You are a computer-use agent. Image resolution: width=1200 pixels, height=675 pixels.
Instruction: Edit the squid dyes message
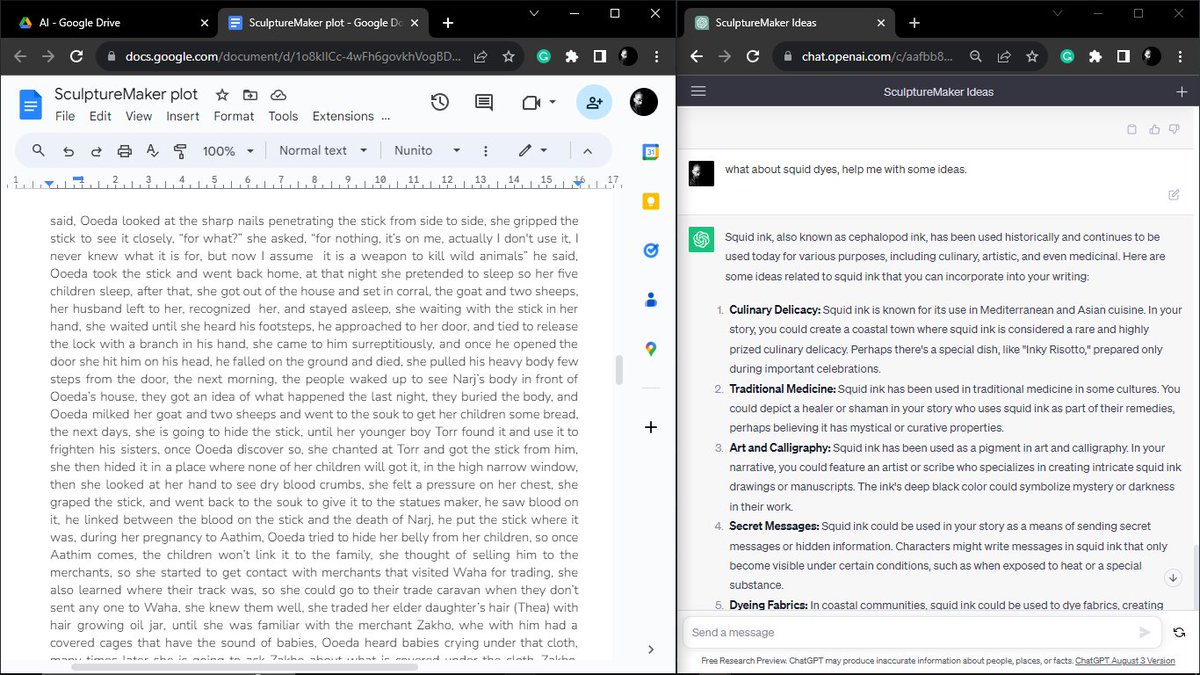point(1173,195)
